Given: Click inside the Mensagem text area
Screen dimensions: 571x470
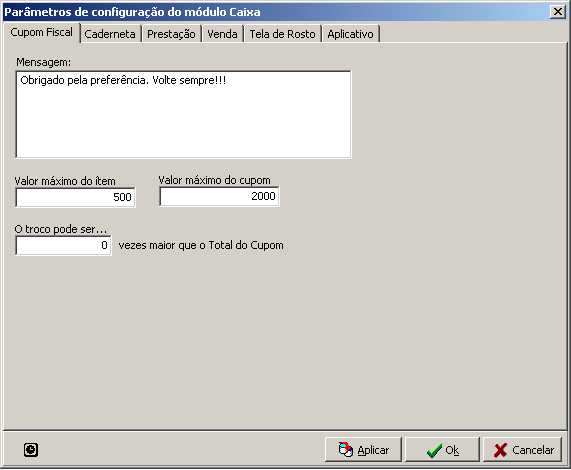Looking at the screenshot, I should point(184,115).
